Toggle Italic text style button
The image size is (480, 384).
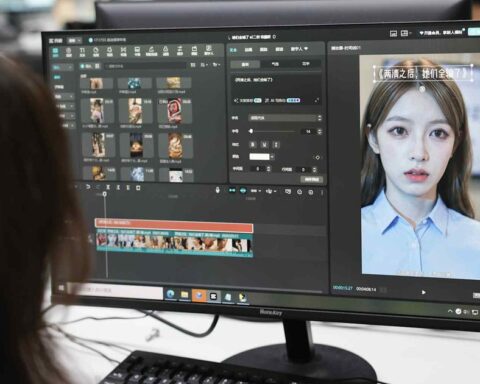click(276, 145)
